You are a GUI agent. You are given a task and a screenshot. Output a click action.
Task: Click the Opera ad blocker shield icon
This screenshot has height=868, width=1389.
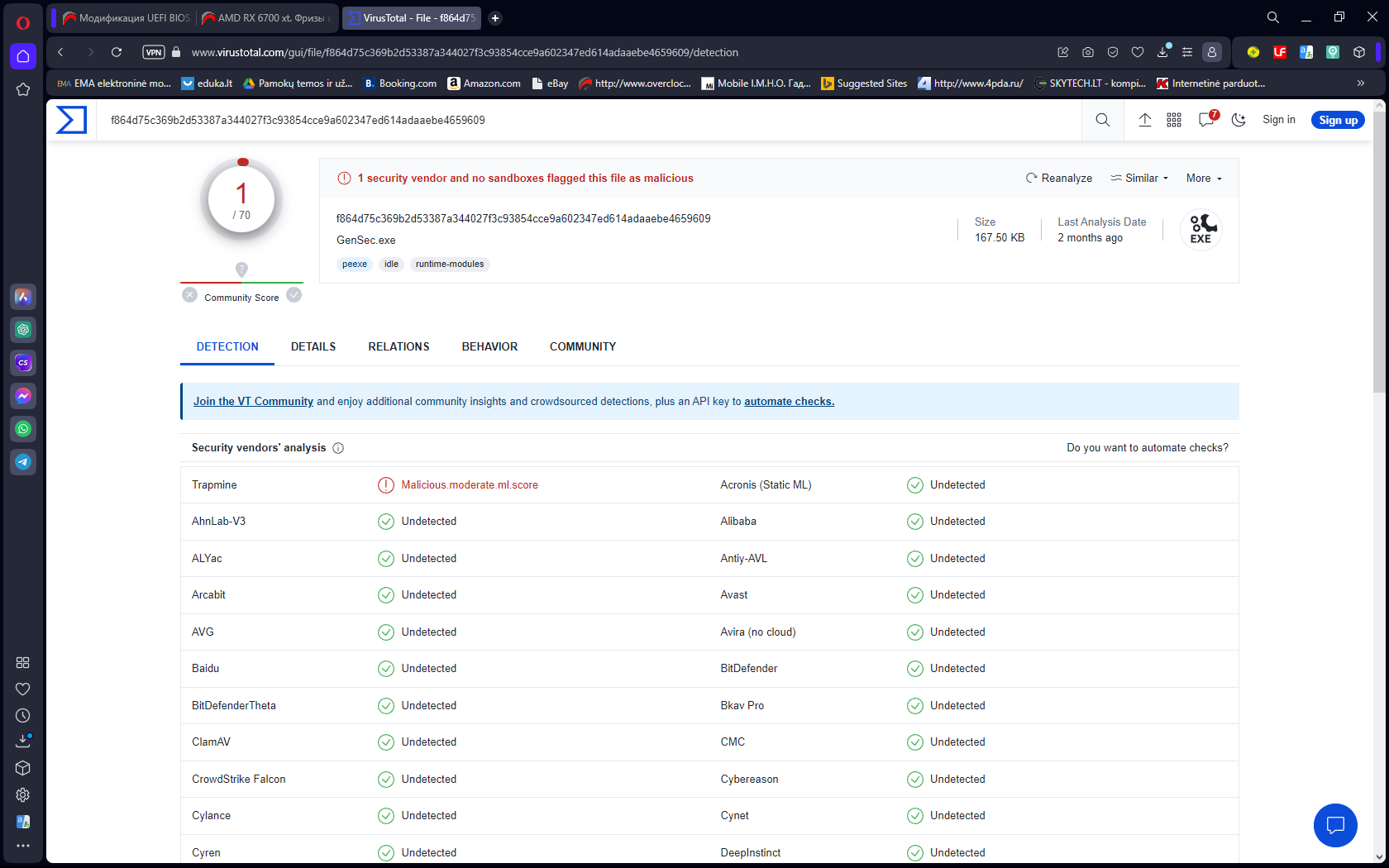point(1113,52)
